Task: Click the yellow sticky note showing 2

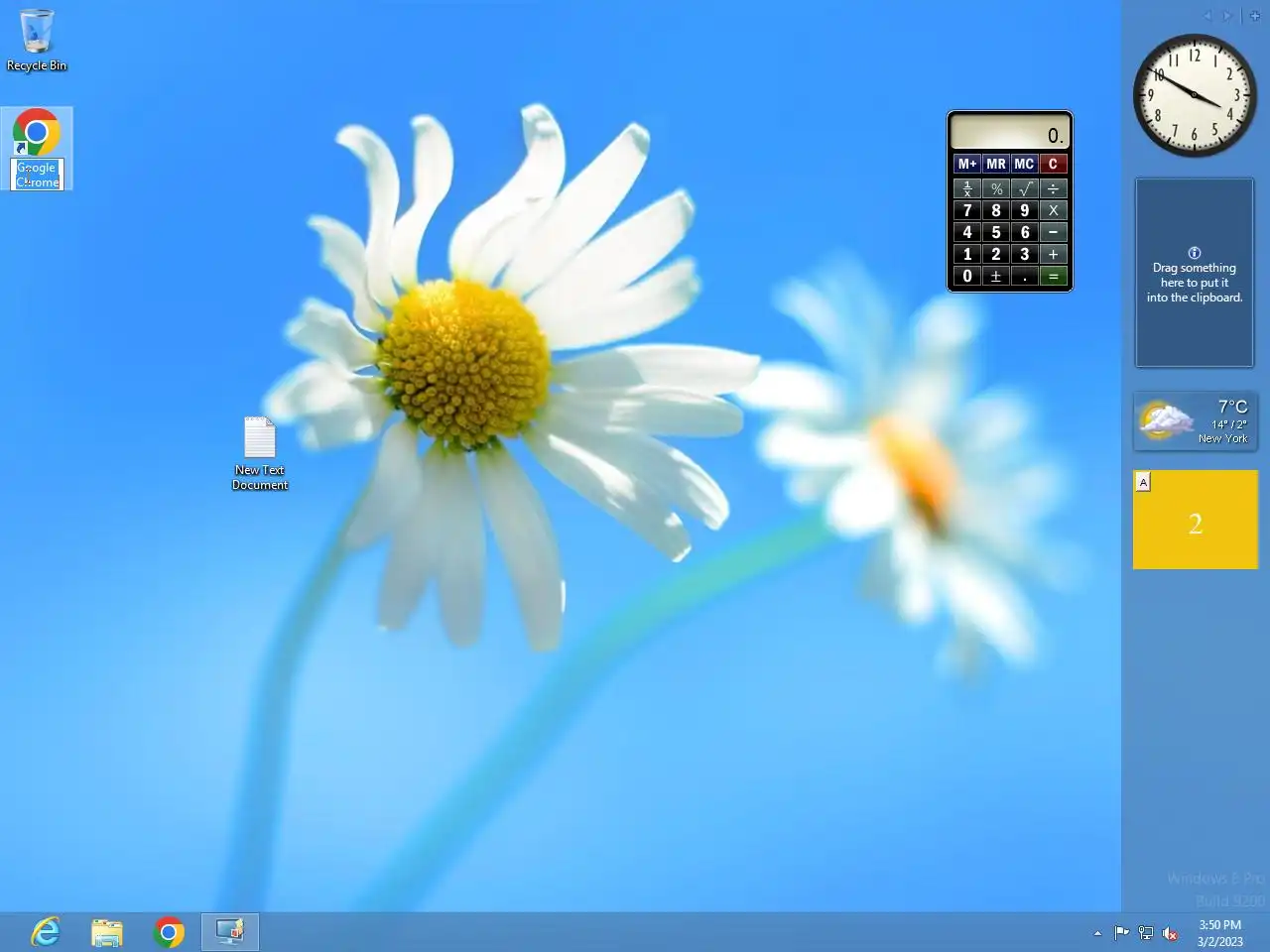Action: click(x=1196, y=520)
